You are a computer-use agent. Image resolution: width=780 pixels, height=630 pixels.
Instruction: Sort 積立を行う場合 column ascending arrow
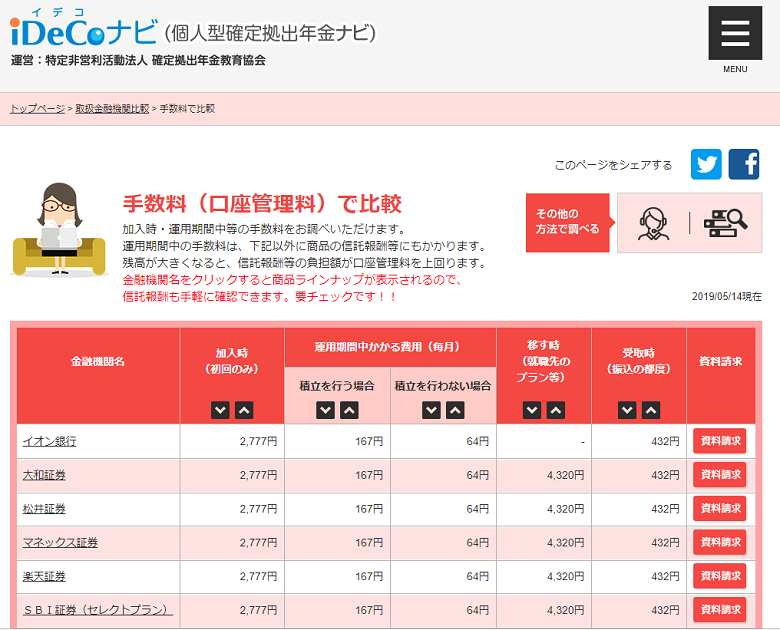pos(349,411)
